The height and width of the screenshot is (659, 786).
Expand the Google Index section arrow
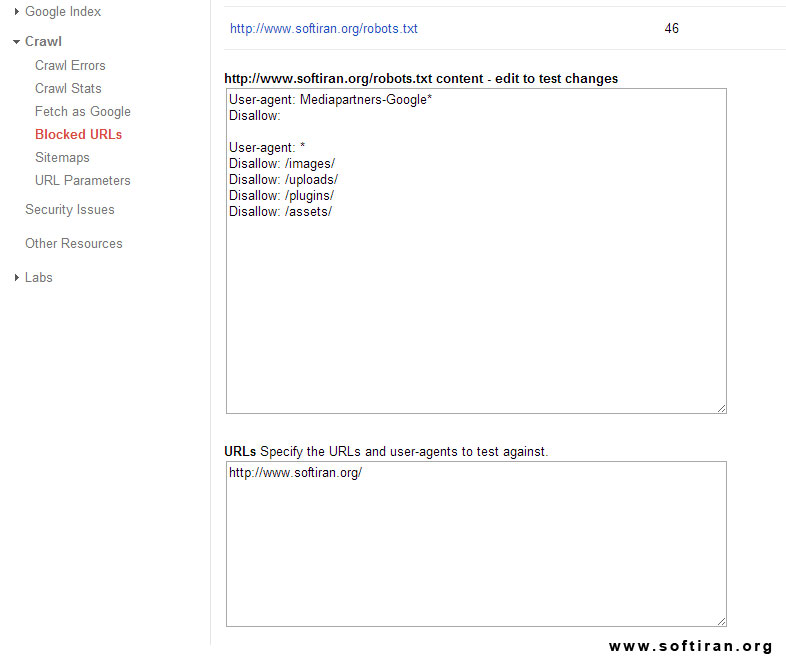(x=17, y=12)
